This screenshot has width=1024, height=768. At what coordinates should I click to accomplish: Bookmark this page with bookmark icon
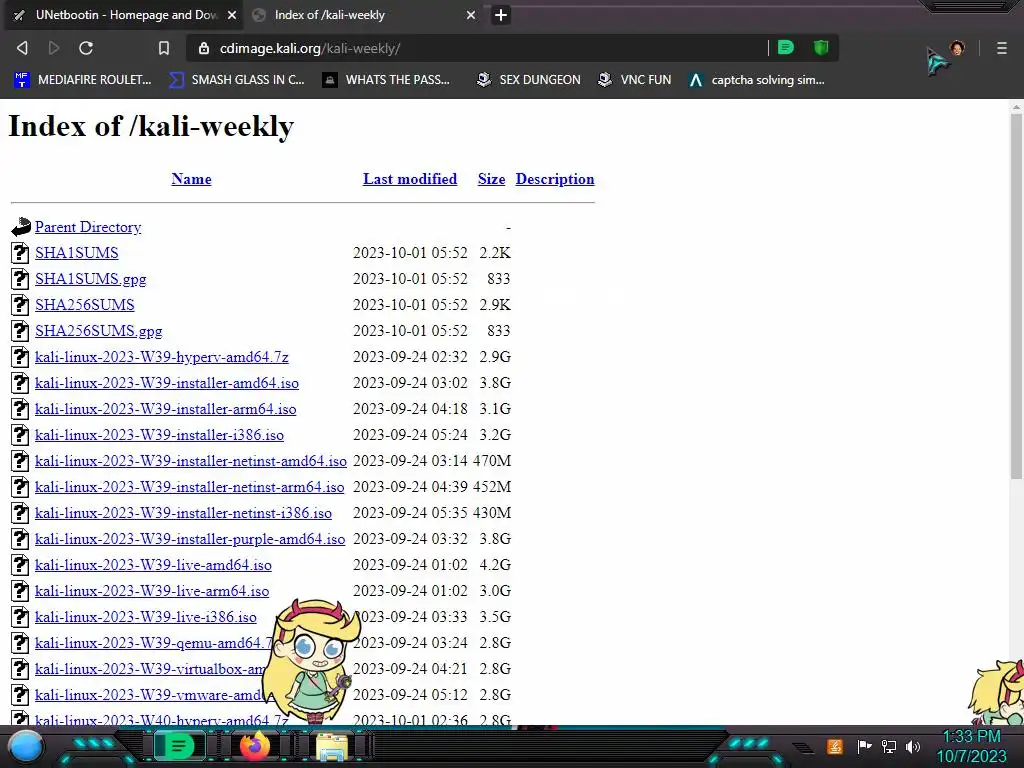coord(164,48)
